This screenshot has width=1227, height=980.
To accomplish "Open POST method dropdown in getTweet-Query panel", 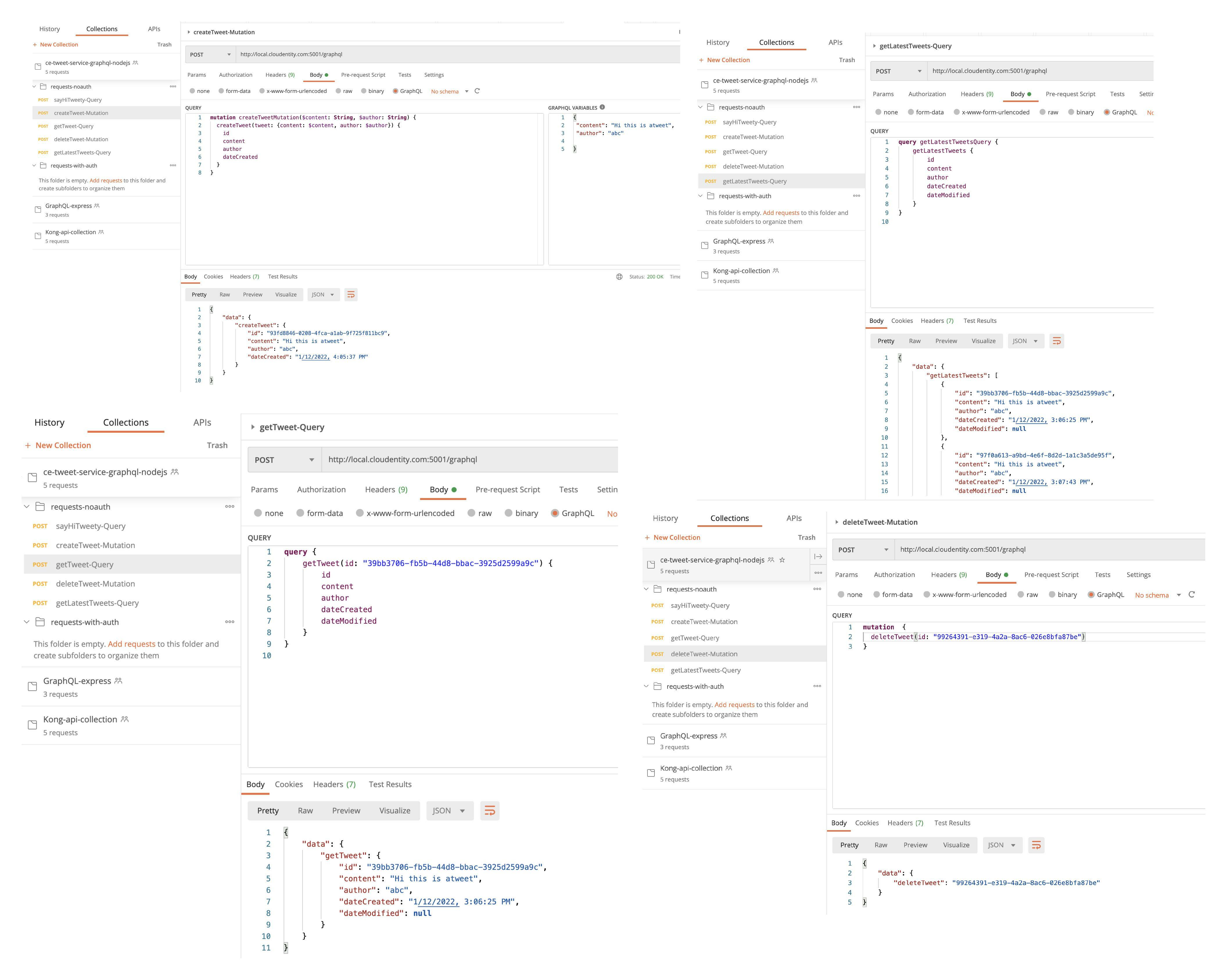I will pos(284,460).
